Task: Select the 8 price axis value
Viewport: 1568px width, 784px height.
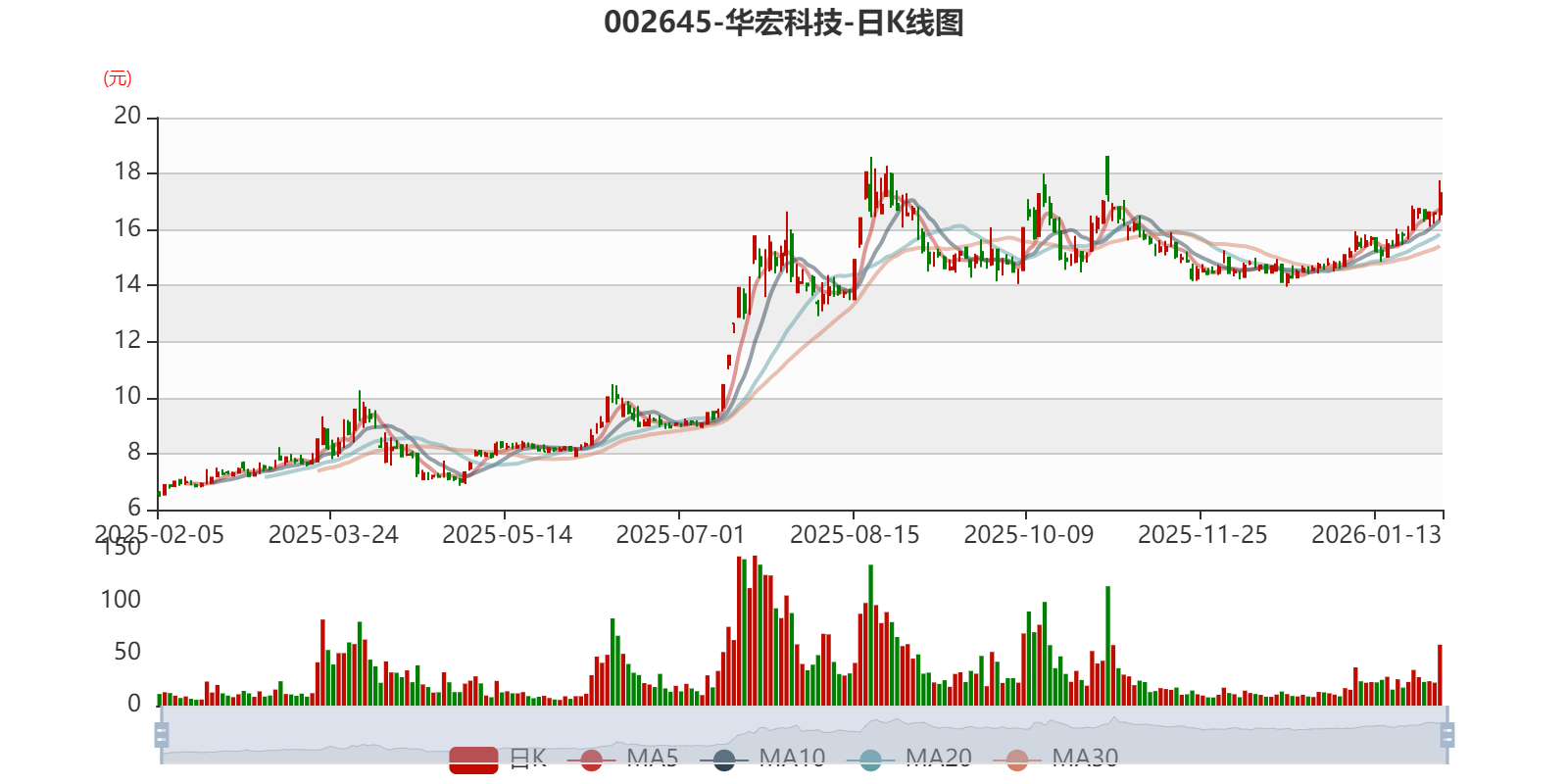Action: (134, 453)
